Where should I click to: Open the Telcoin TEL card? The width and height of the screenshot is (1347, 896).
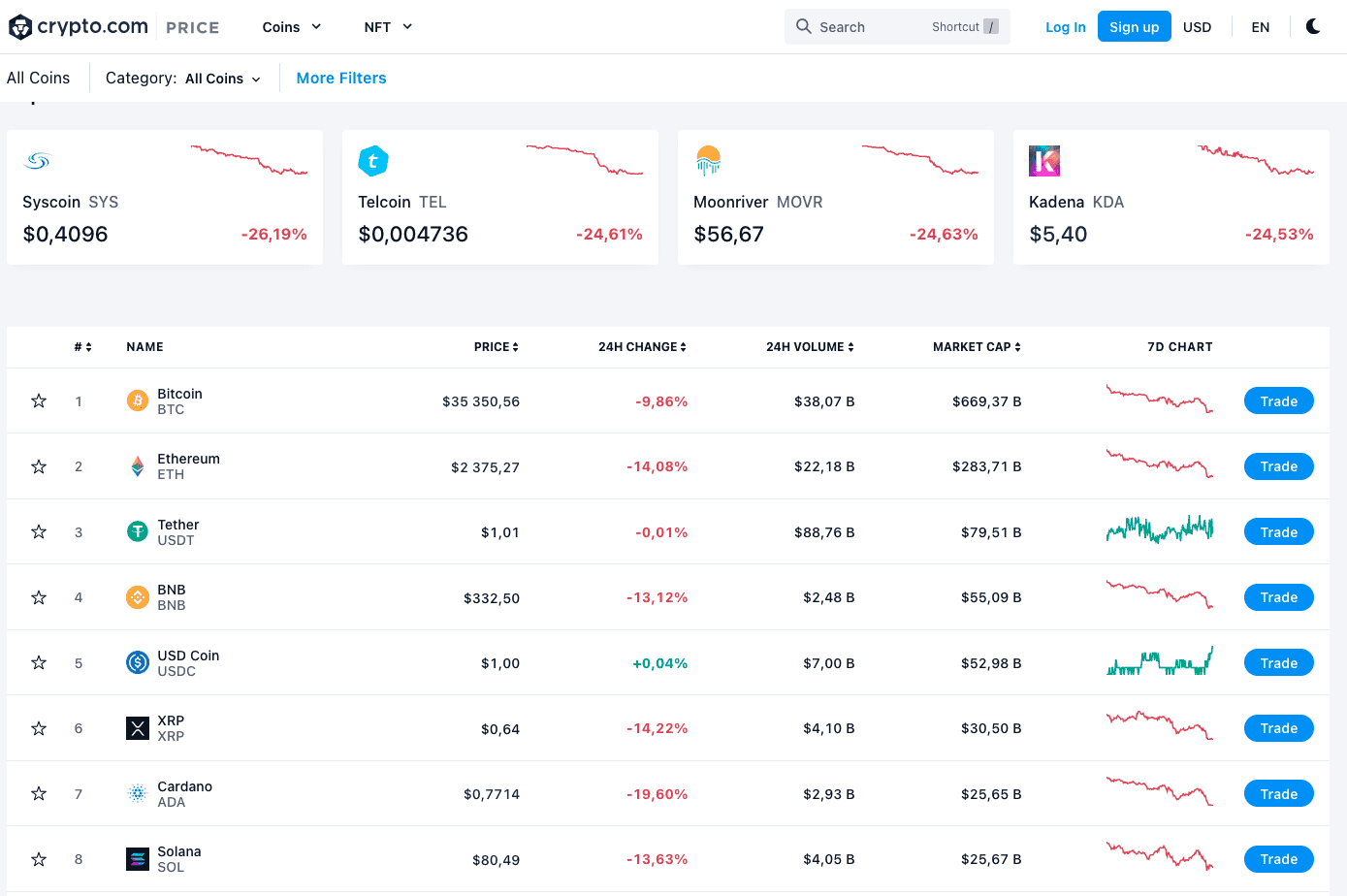pyautogui.click(x=500, y=197)
